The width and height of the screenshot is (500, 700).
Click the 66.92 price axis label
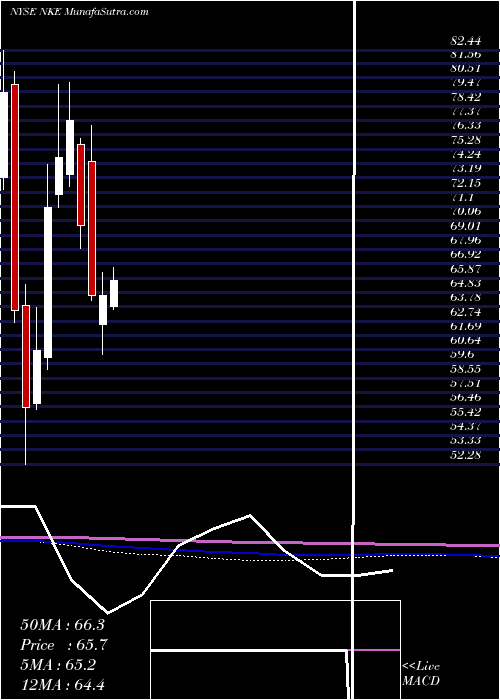(x=466, y=254)
